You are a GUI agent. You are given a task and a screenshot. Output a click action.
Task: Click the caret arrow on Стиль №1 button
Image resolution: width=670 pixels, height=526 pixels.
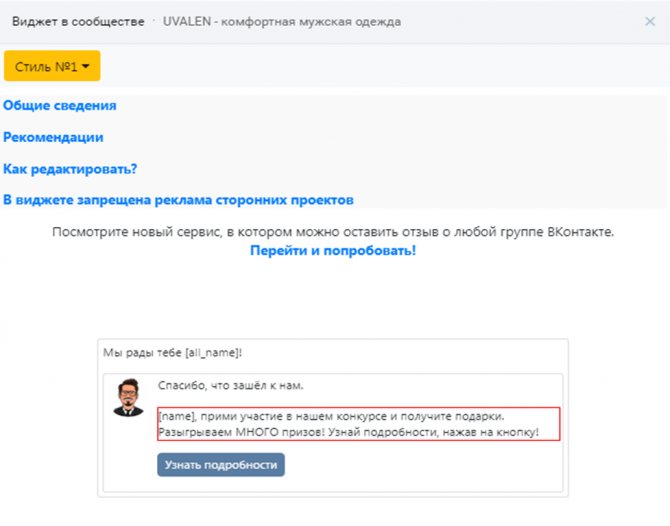(x=85, y=66)
